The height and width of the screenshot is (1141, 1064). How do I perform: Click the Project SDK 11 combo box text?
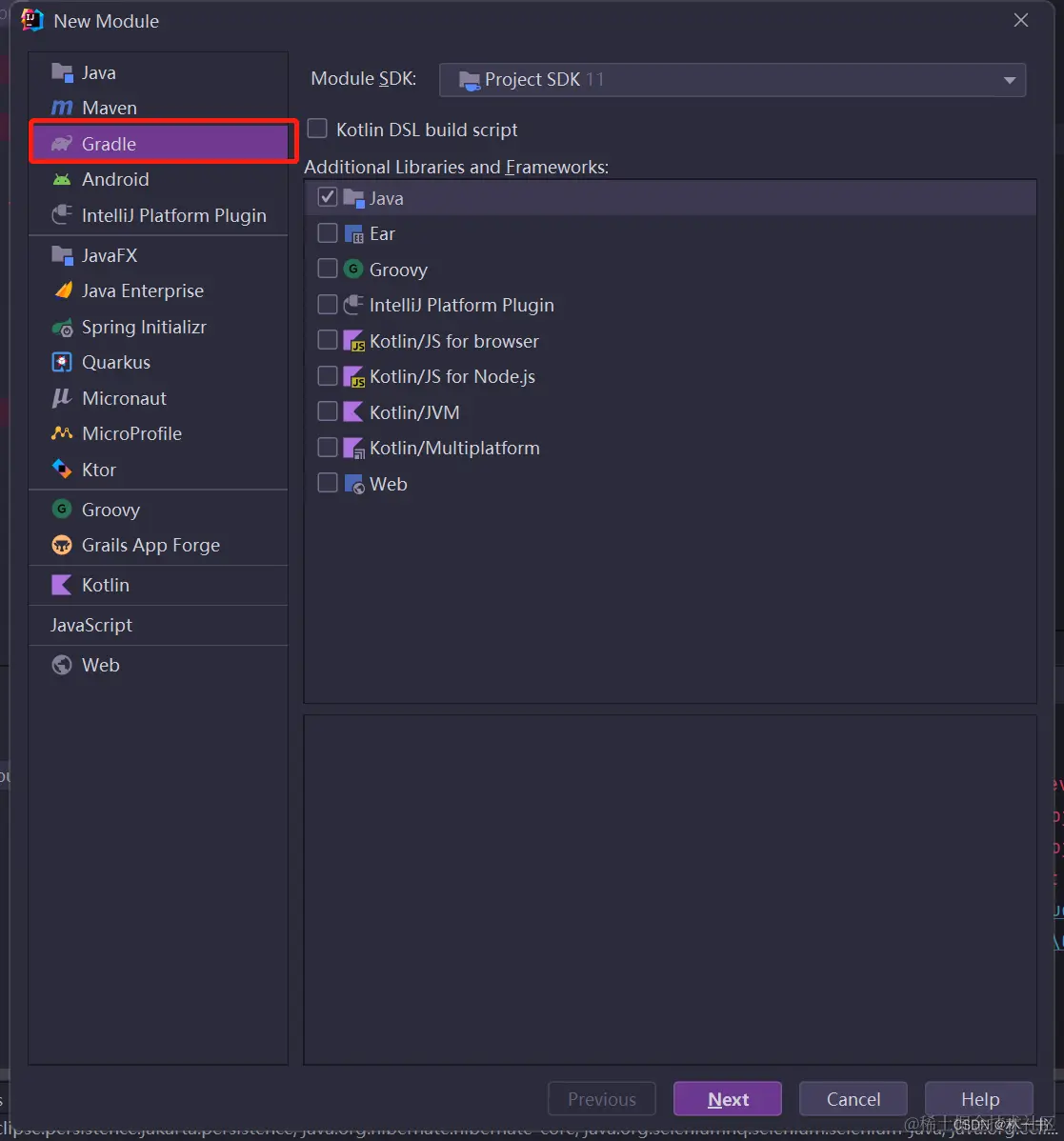tap(544, 79)
